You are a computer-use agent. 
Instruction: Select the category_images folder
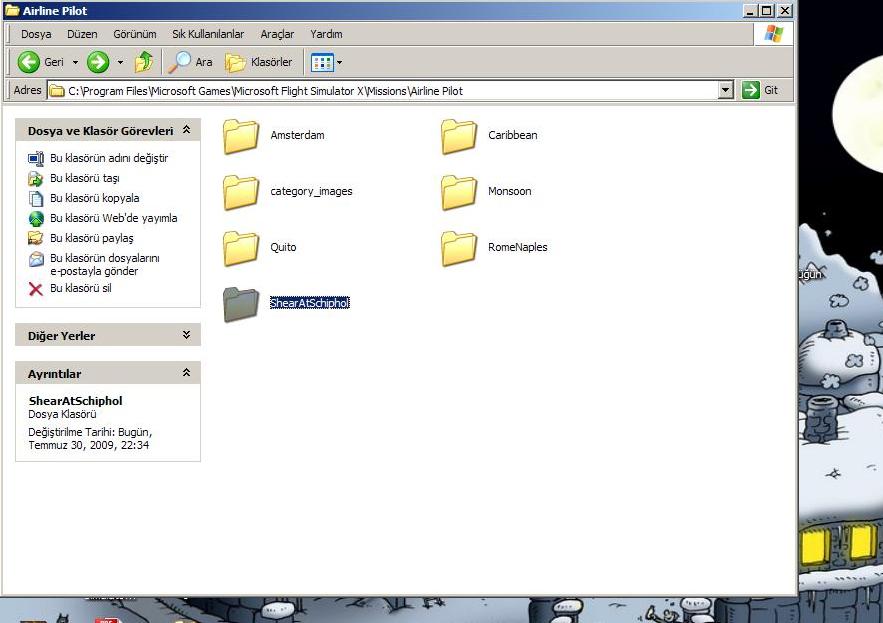(x=241, y=192)
